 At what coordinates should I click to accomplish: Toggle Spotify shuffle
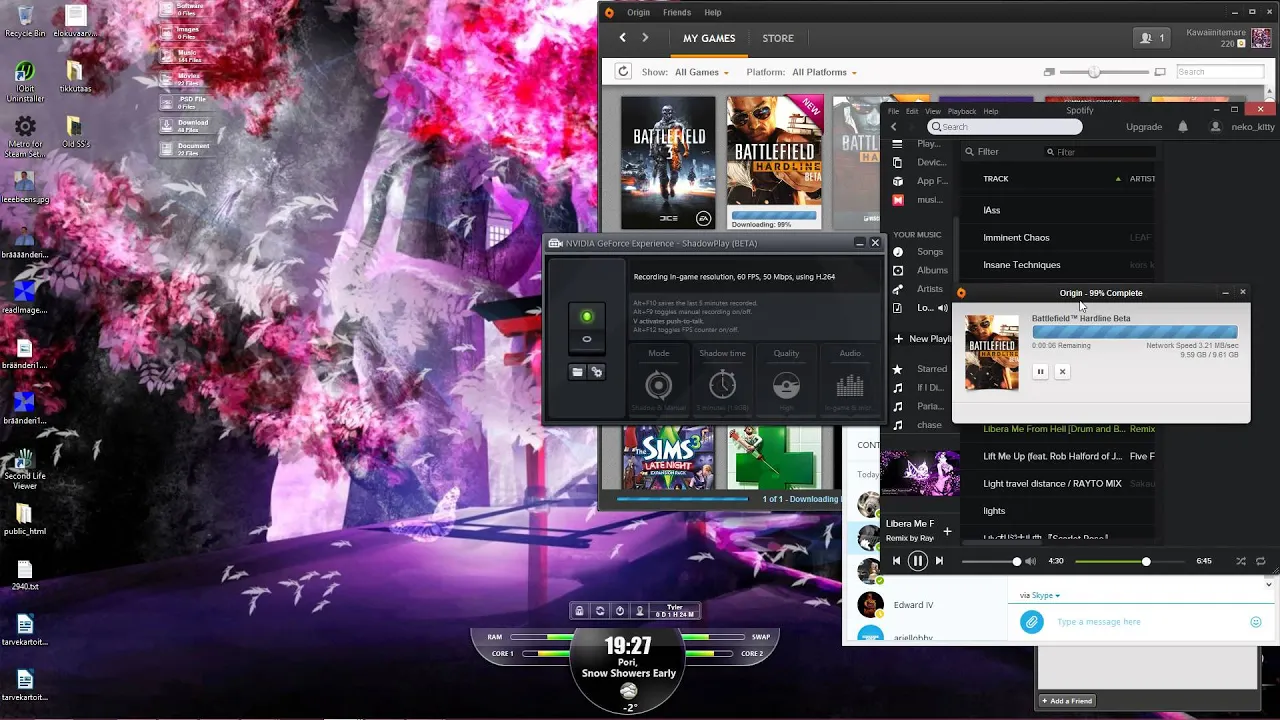[x=1241, y=561]
